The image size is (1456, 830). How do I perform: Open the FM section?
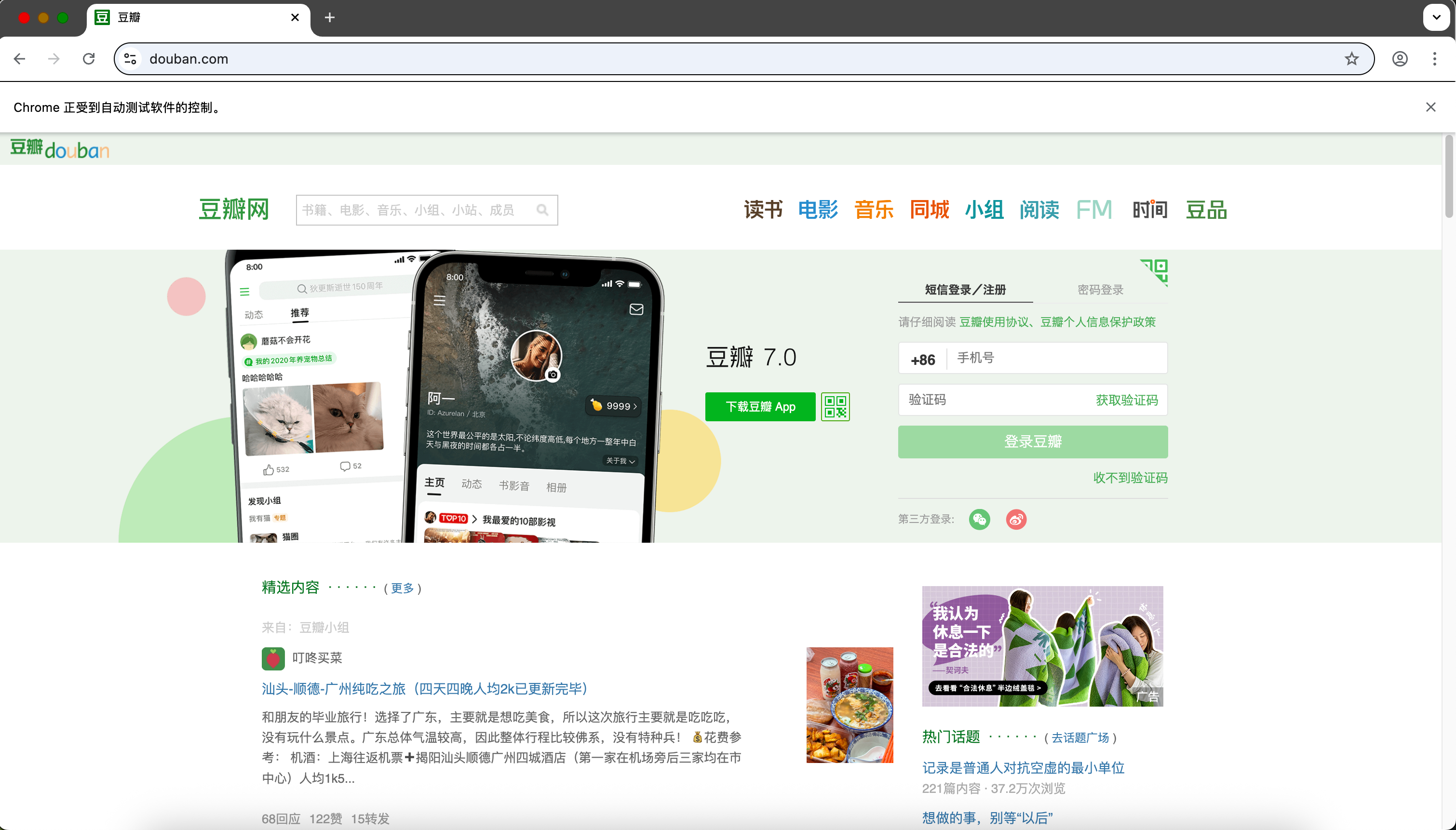(x=1094, y=210)
